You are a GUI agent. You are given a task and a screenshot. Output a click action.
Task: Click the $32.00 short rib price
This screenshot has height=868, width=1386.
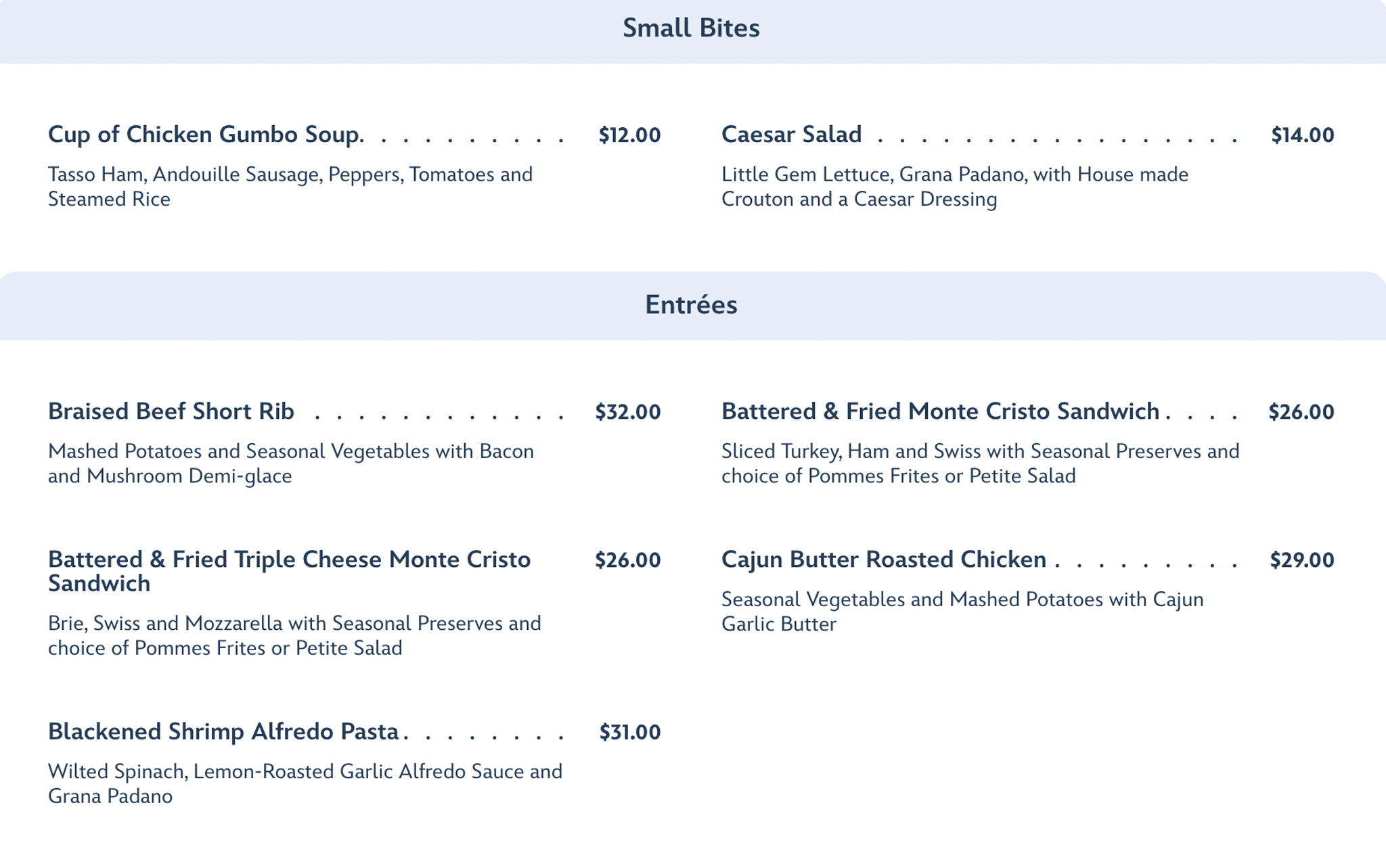click(x=627, y=412)
